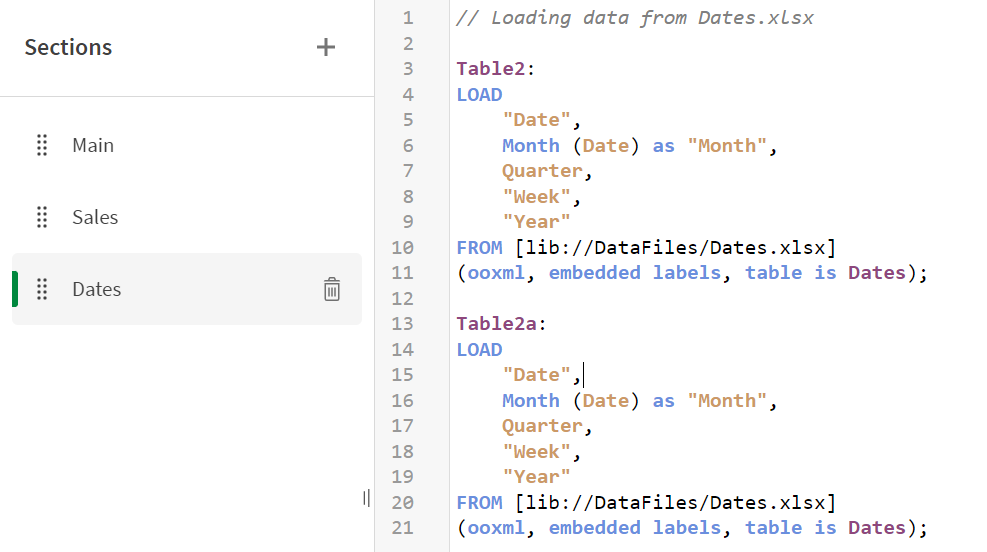Click line number 12 in the gutter
Image resolution: width=987 pixels, height=552 pixels.
(402, 298)
